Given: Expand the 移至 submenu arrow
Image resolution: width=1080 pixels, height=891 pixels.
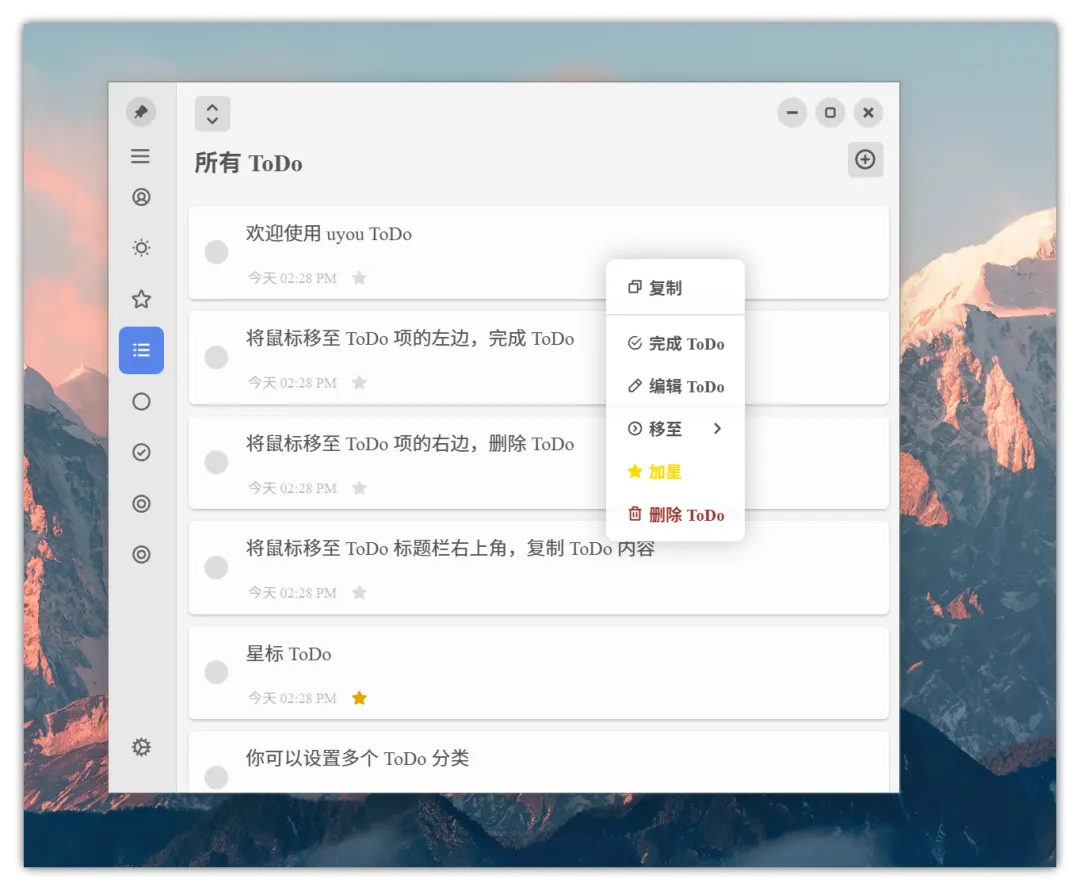Looking at the screenshot, I should click(718, 429).
